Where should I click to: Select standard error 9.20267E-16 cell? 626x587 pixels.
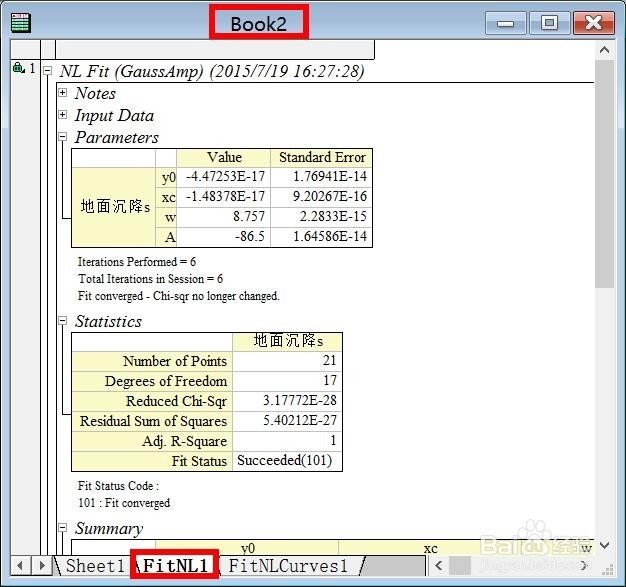point(322,196)
